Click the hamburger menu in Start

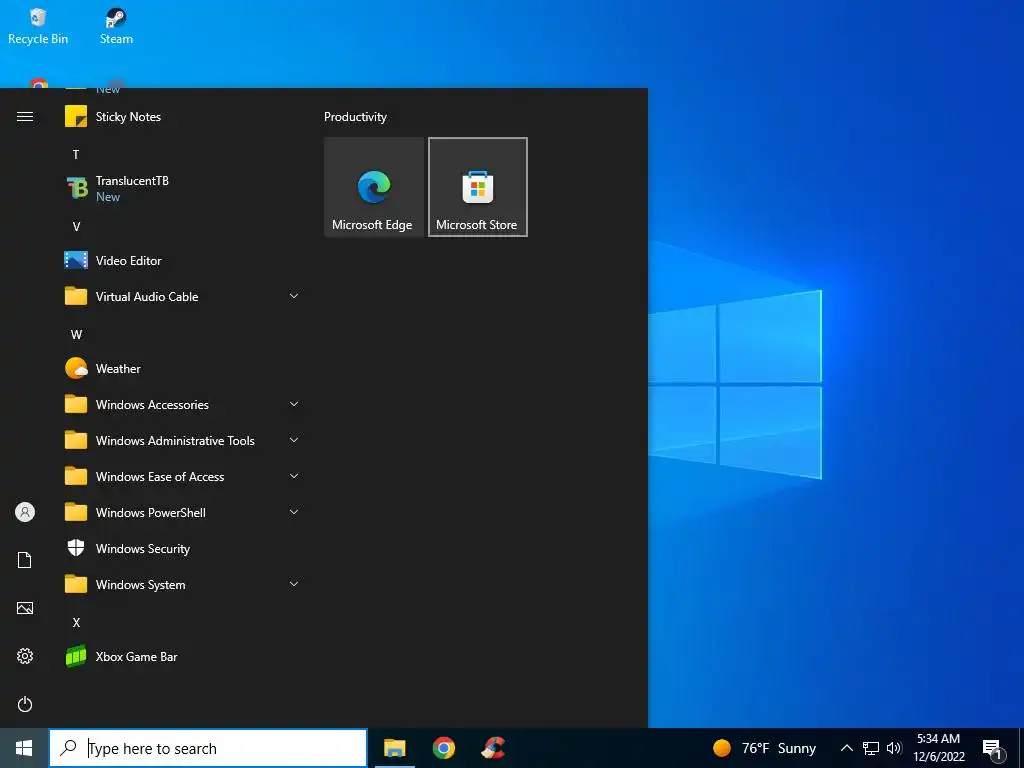tap(25, 117)
